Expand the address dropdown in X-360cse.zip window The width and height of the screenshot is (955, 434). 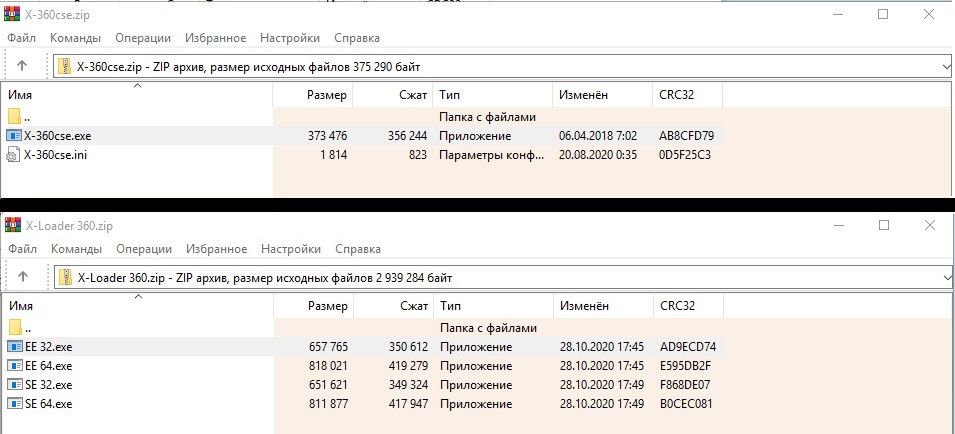click(946, 67)
